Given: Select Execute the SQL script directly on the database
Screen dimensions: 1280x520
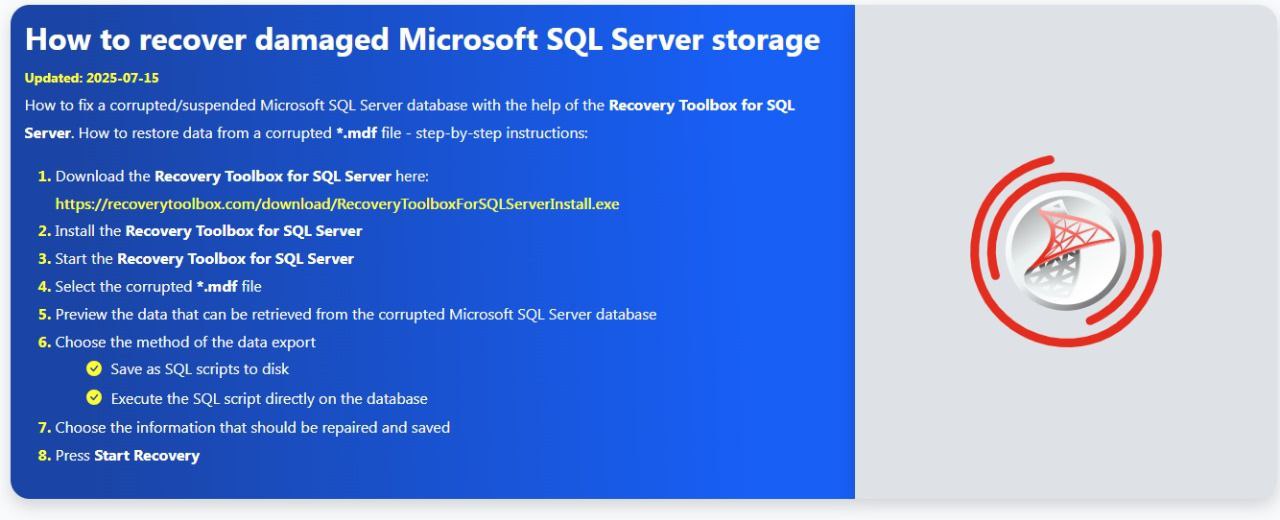Looking at the screenshot, I should (269, 398).
